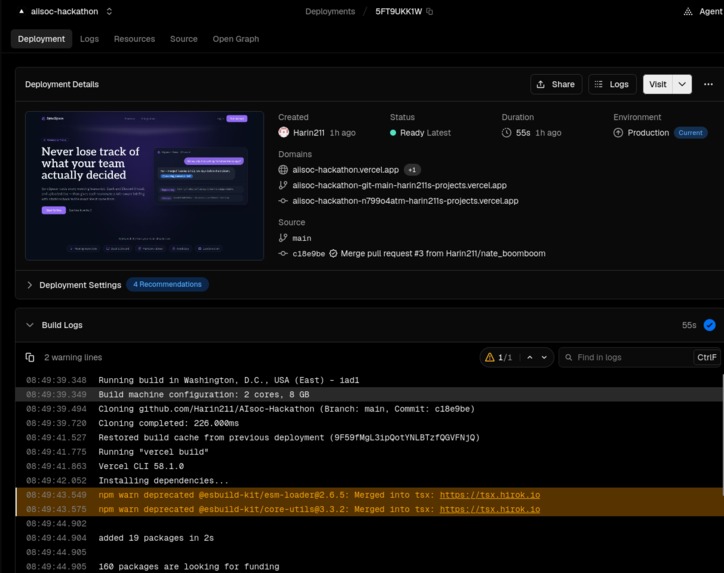724x573 pixels.
Task: Open Merge pull request #3 commit message
Action: [443, 253]
